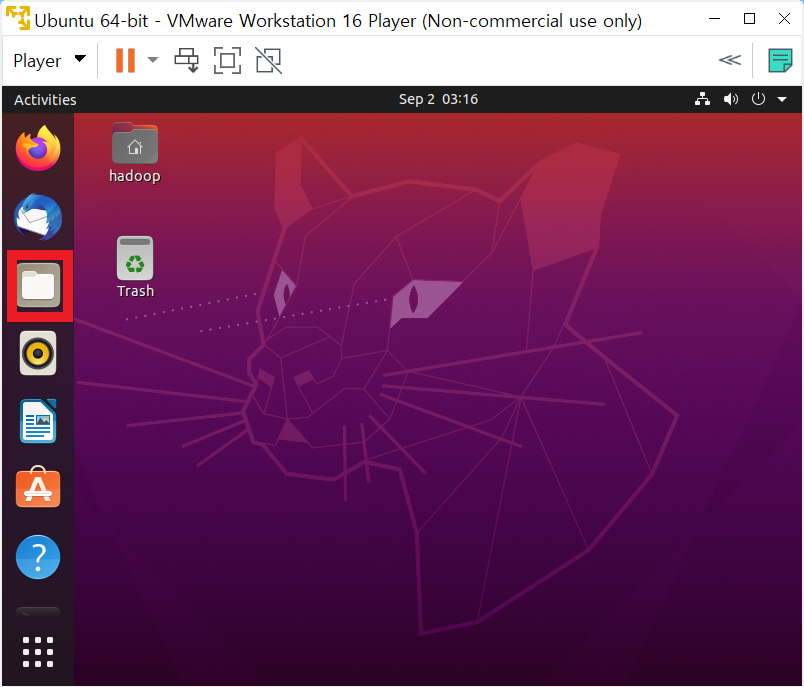Close the VMware Player window
This screenshot has width=804, height=687.
[x=784, y=19]
